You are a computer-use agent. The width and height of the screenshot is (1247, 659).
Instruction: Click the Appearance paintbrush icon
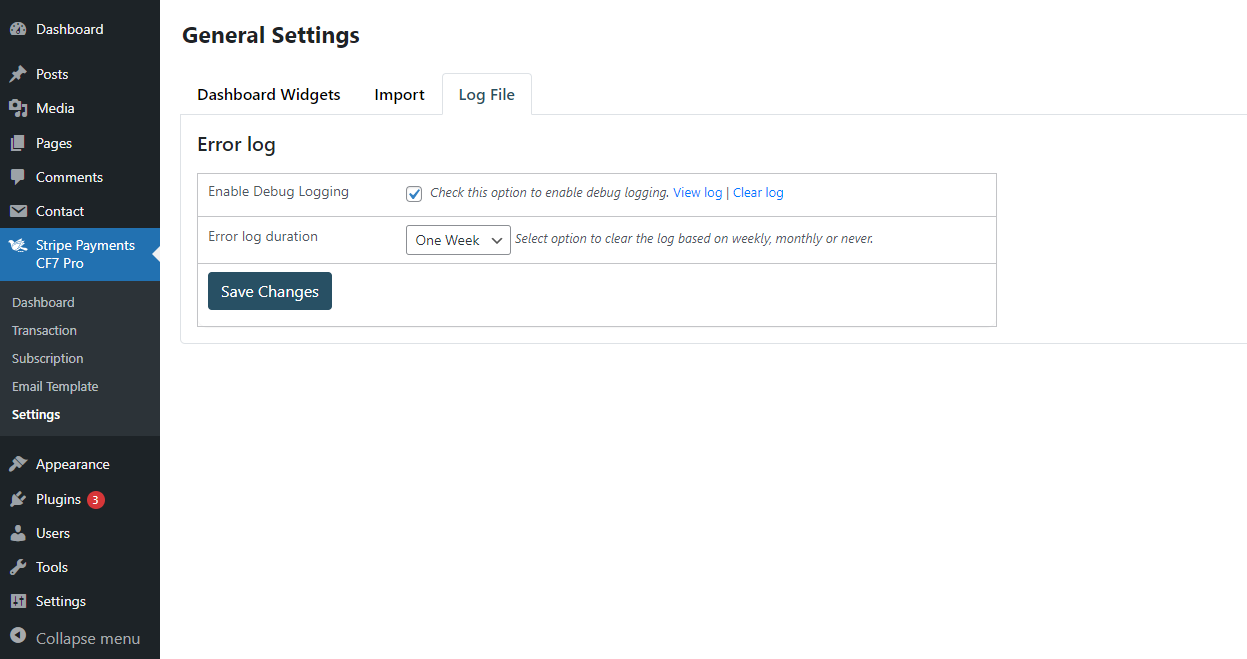pyautogui.click(x=18, y=465)
